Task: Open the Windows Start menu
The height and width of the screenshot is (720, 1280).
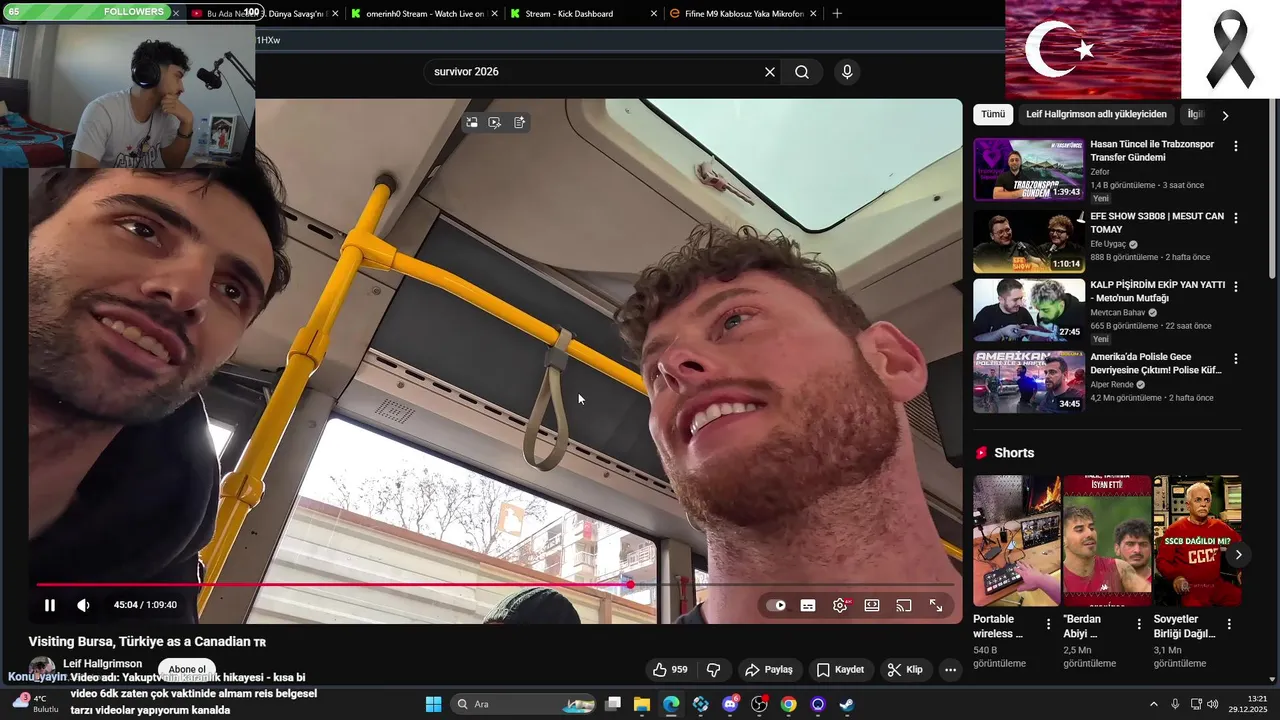Action: pyautogui.click(x=433, y=704)
